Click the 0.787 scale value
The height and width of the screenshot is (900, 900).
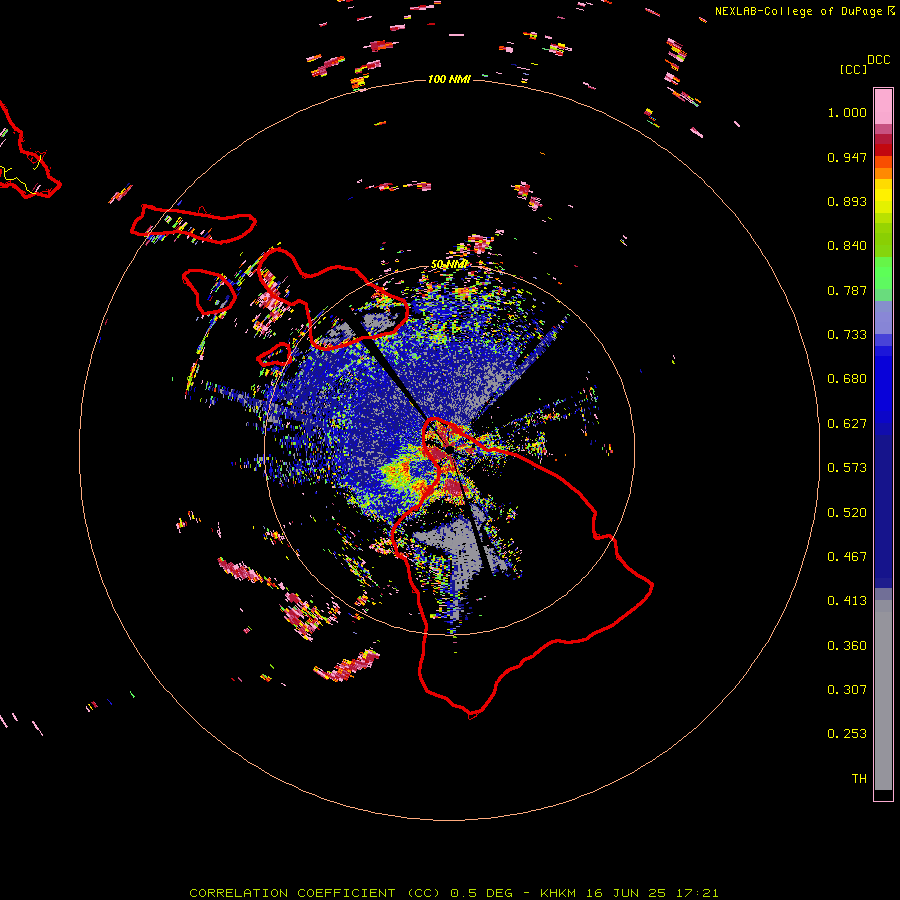click(847, 290)
